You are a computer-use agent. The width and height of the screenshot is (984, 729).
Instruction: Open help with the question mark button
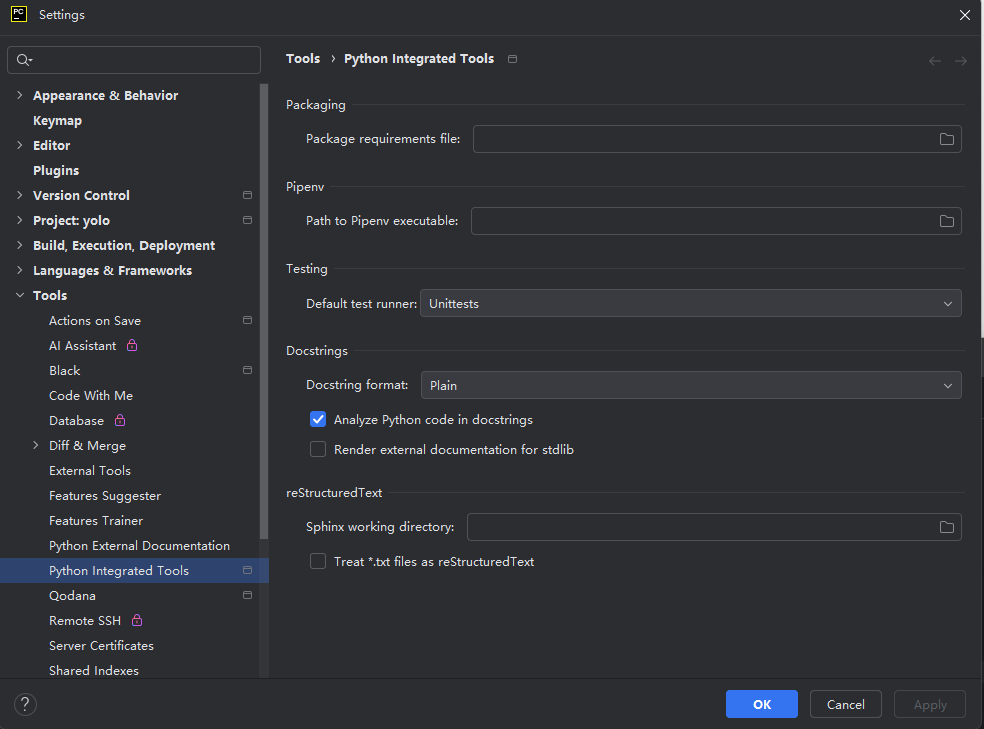(x=25, y=704)
